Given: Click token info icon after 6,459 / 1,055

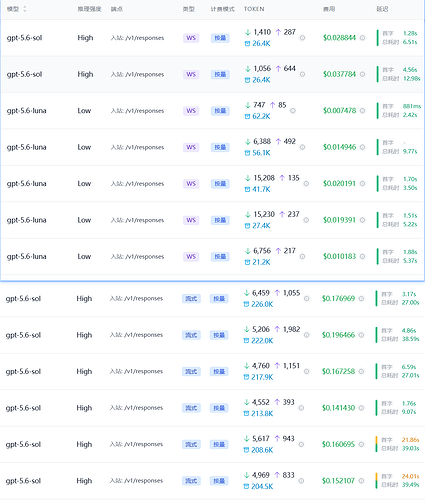Looking at the screenshot, I should click(x=306, y=298).
